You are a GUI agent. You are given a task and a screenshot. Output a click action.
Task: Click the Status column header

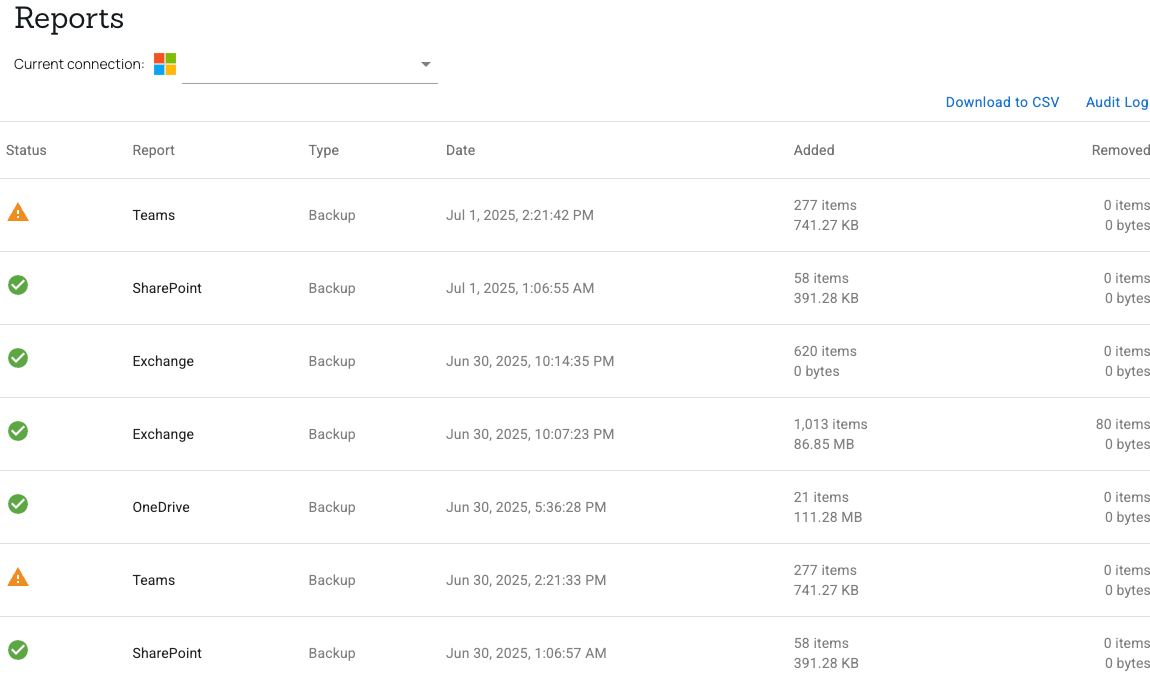[x=26, y=150]
